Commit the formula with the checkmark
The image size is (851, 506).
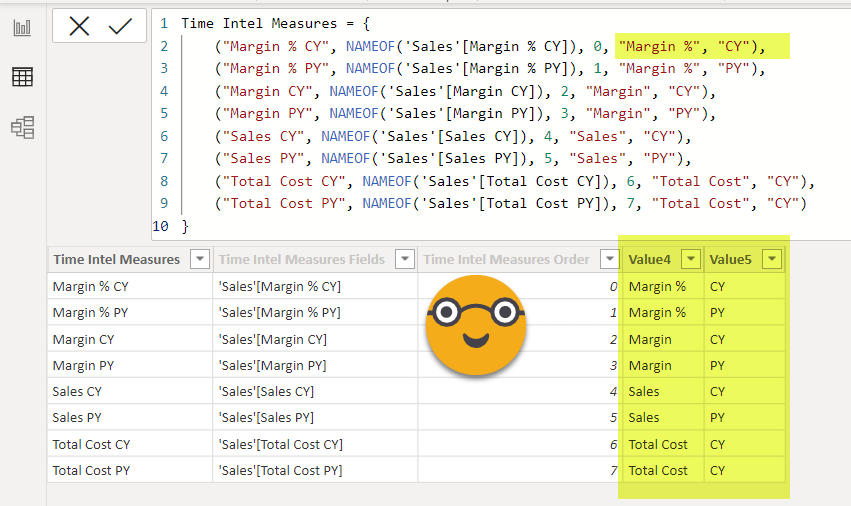[x=121, y=27]
